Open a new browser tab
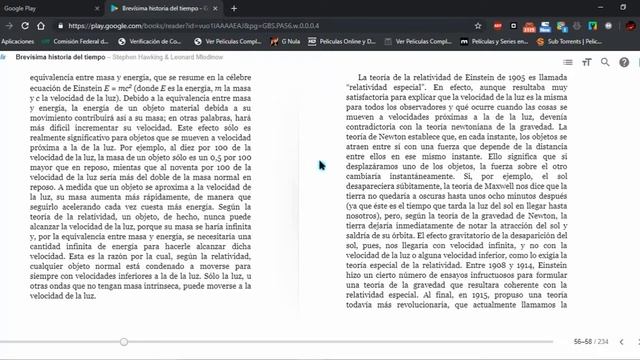Viewport: 640px width, 360px height. (x=234, y=8)
